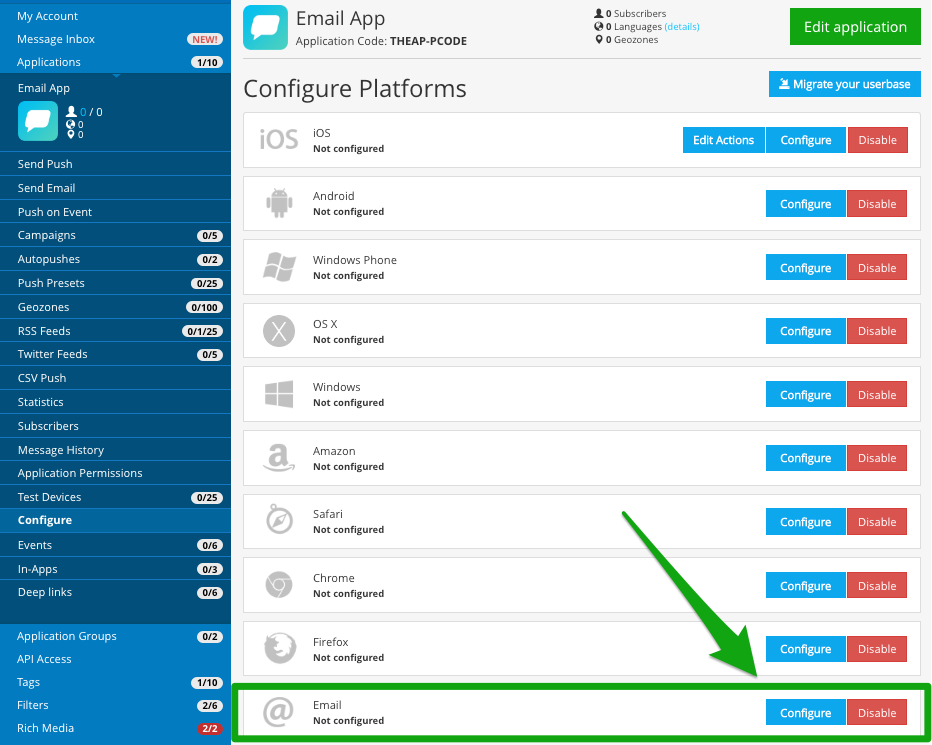932x745 pixels.
Task: Open the Edit application button
Action: point(855,27)
